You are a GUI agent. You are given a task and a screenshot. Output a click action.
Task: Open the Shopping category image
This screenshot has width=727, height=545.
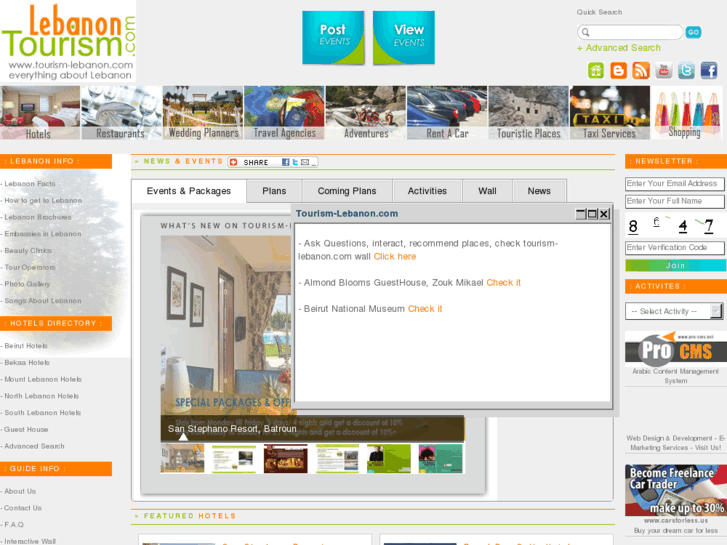tap(687, 113)
